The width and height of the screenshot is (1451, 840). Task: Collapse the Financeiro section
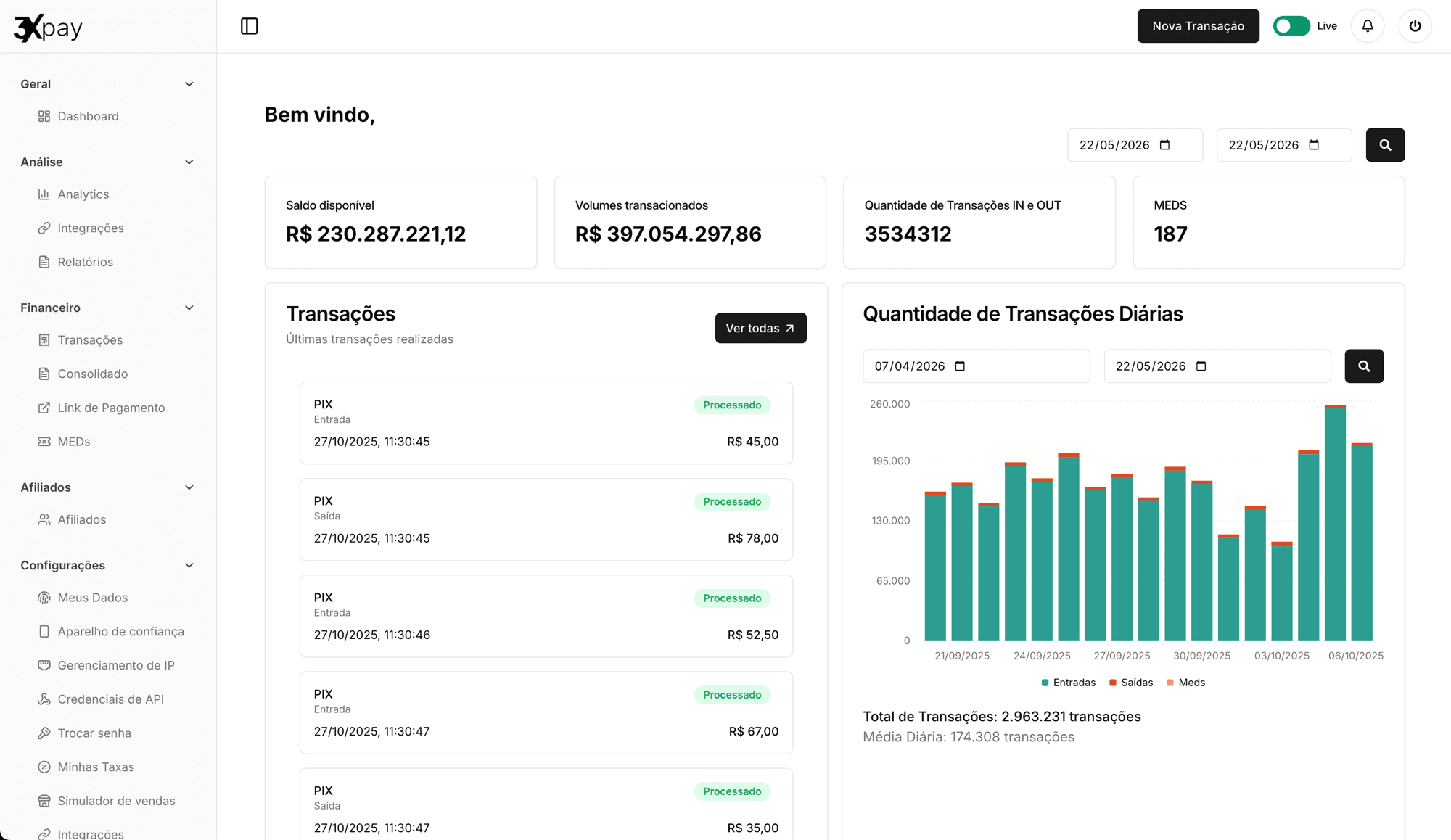point(189,308)
